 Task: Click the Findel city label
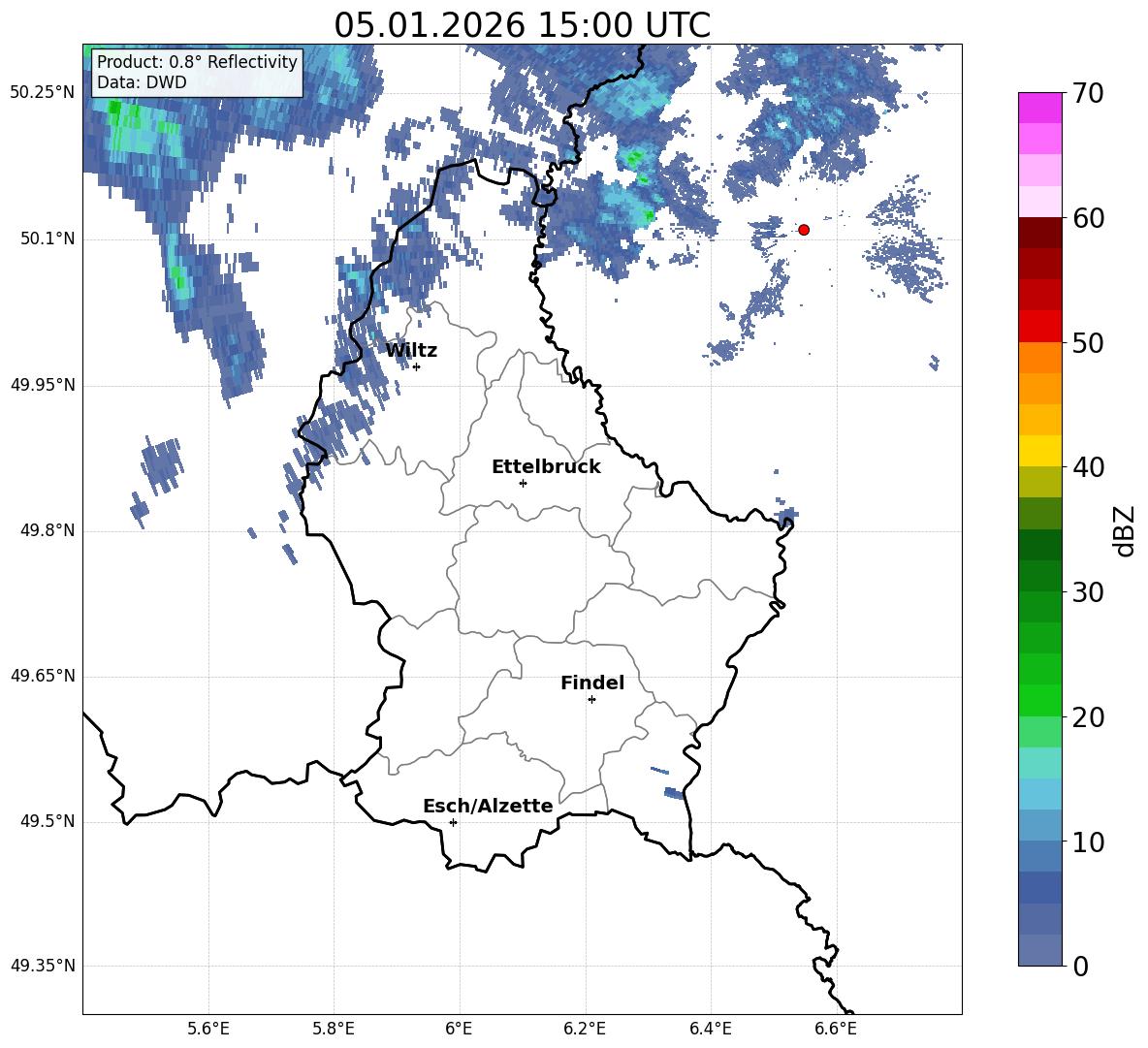click(x=592, y=683)
